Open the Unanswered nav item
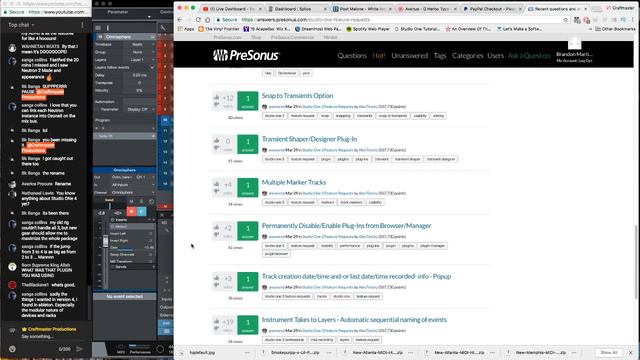This screenshot has width=640, height=360. click(409, 56)
